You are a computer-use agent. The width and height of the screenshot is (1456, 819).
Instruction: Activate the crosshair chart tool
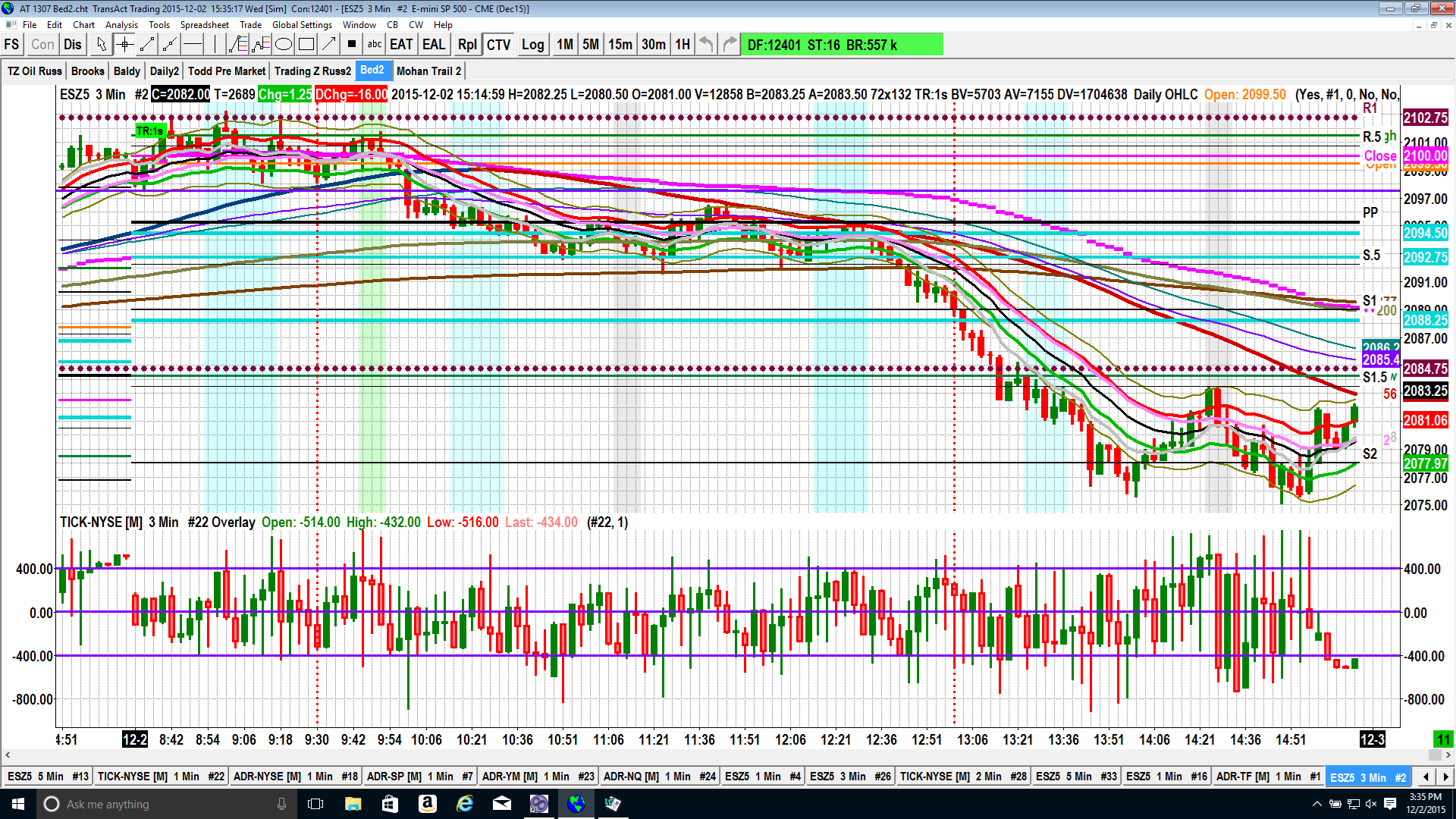124,45
